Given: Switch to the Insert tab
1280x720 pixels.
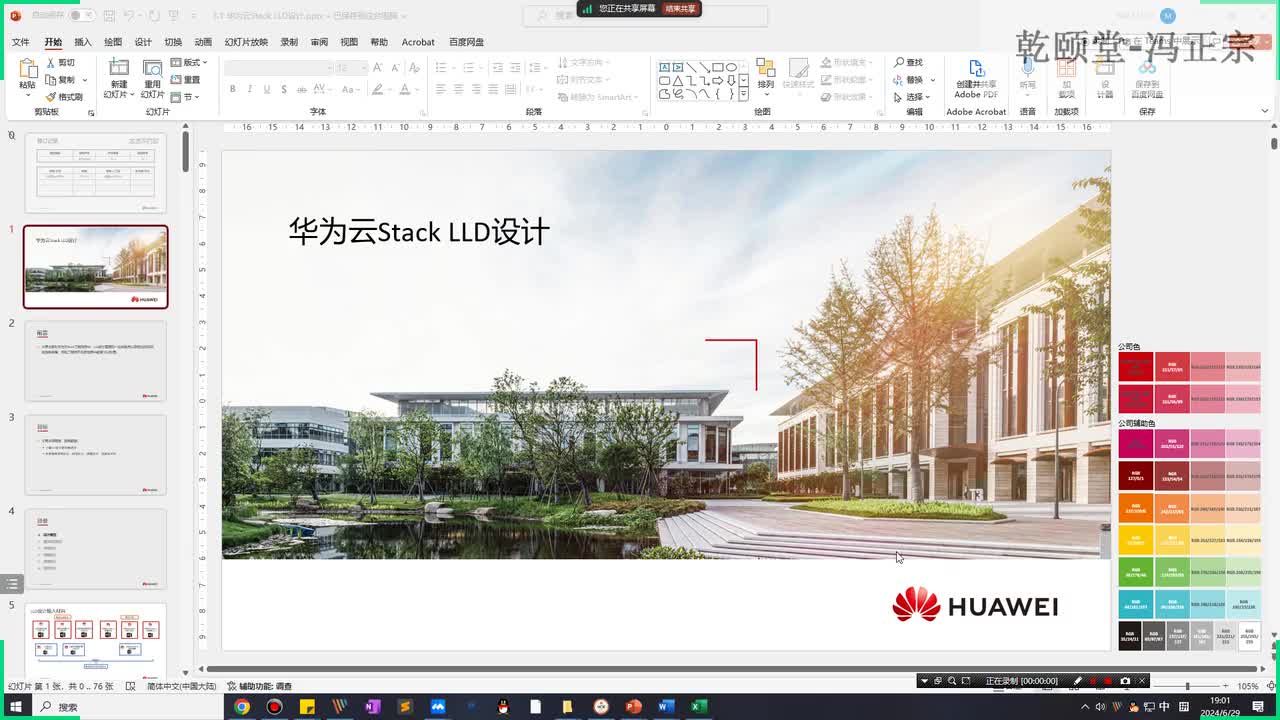Looking at the screenshot, I should (83, 42).
